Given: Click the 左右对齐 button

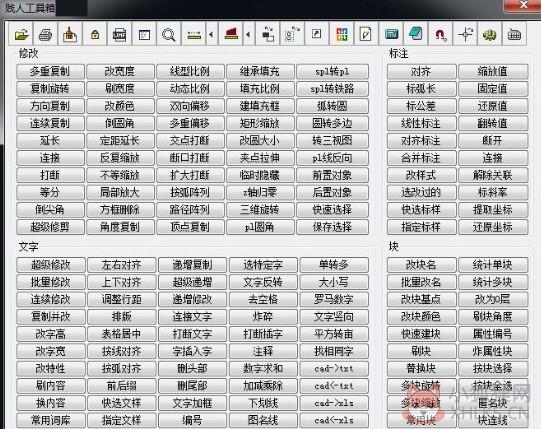Looking at the screenshot, I should click(121, 265).
